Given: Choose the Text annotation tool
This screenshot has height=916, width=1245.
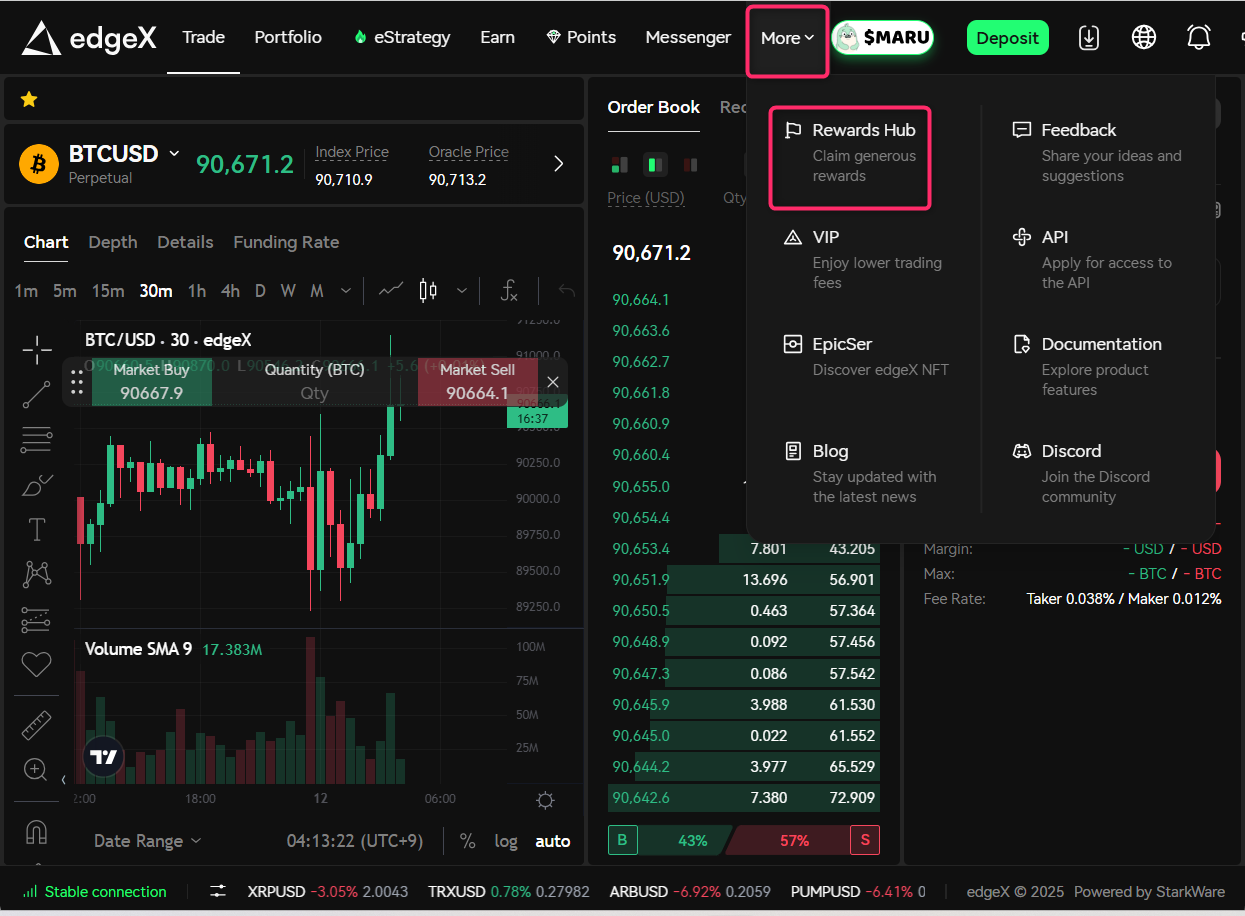Looking at the screenshot, I should click(x=37, y=529).
